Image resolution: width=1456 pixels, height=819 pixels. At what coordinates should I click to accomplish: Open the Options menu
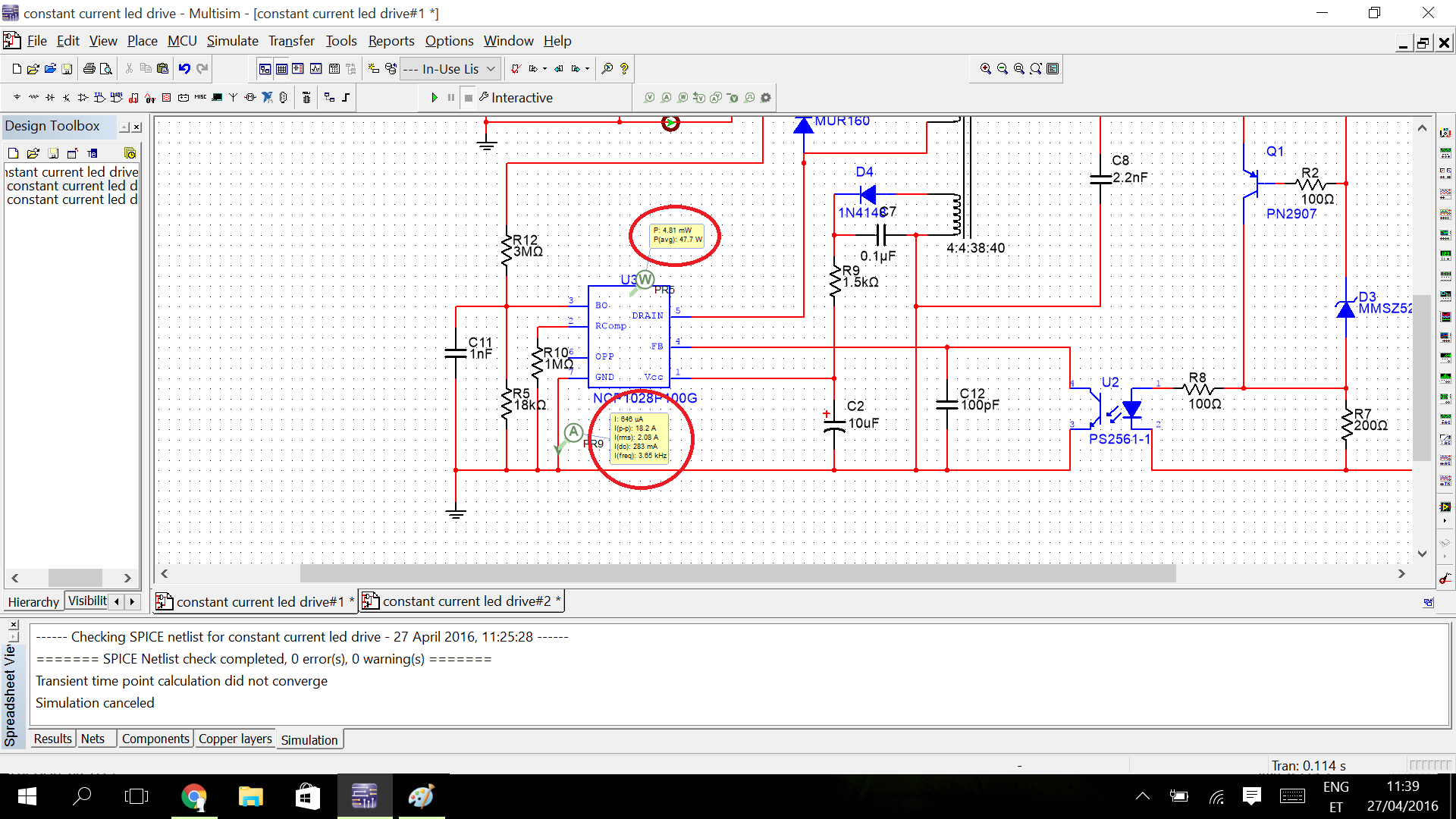[x=449, y=41]
